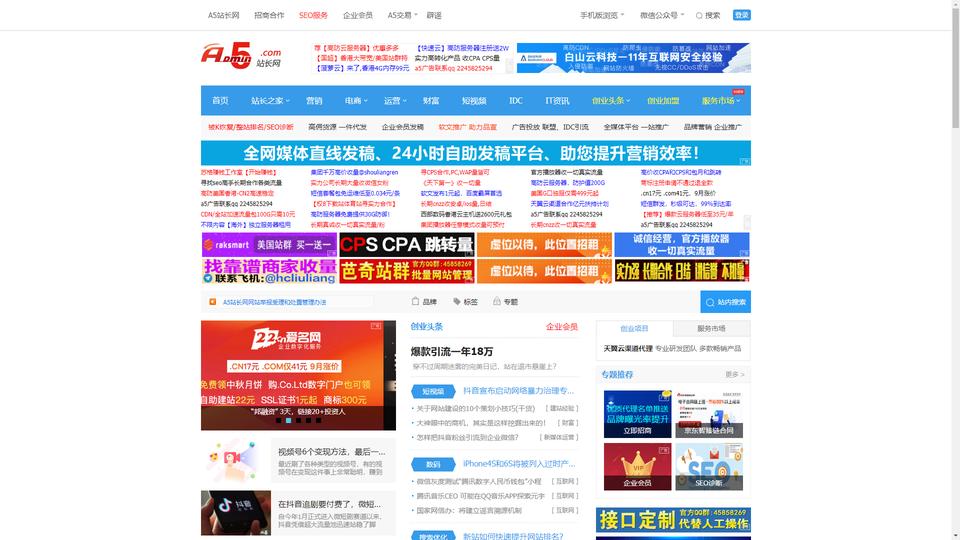Go to 首页 in the blue nav bar
The width and height of the screenshot is (960, 540).
point(220,100)
